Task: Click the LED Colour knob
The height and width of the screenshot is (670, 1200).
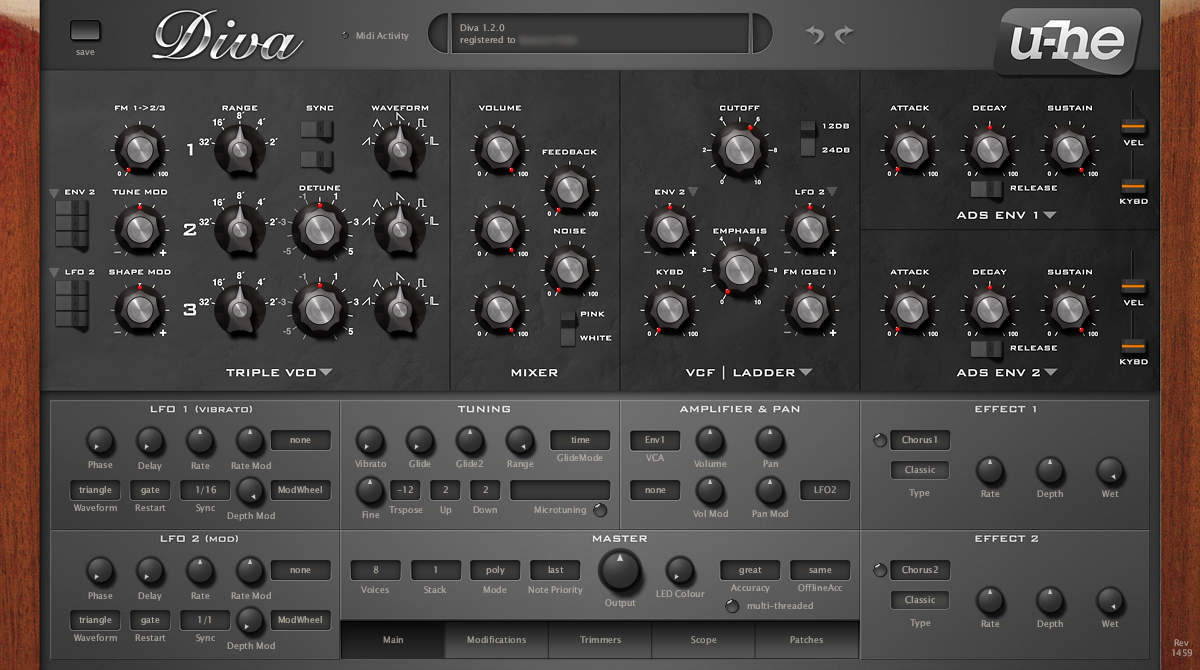Action: (679, 571)
